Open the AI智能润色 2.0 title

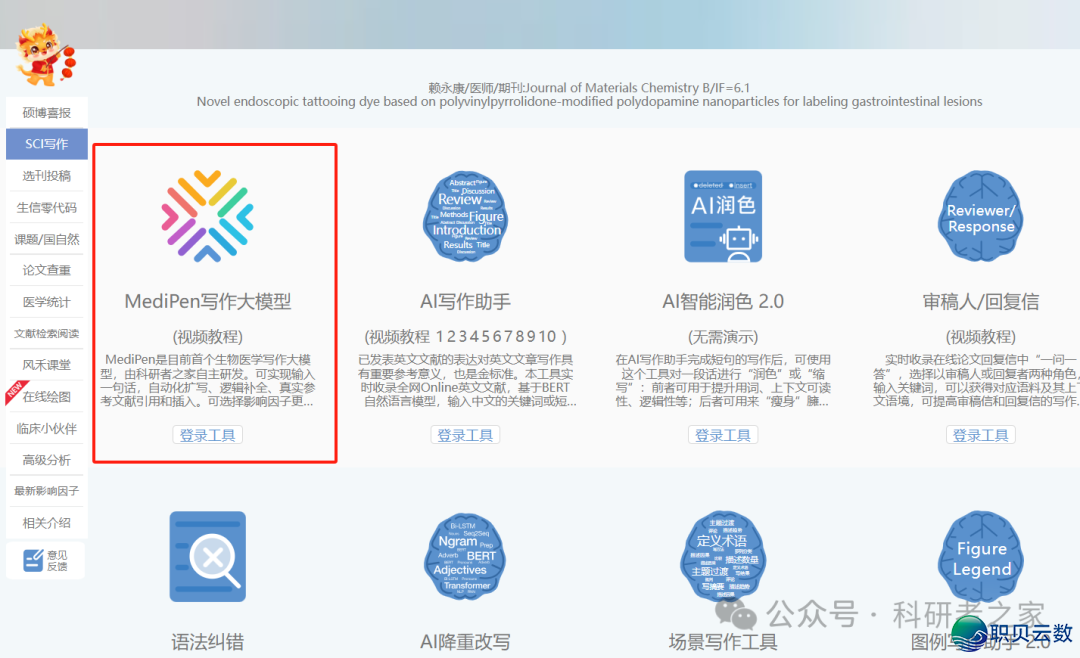(723, 302)
